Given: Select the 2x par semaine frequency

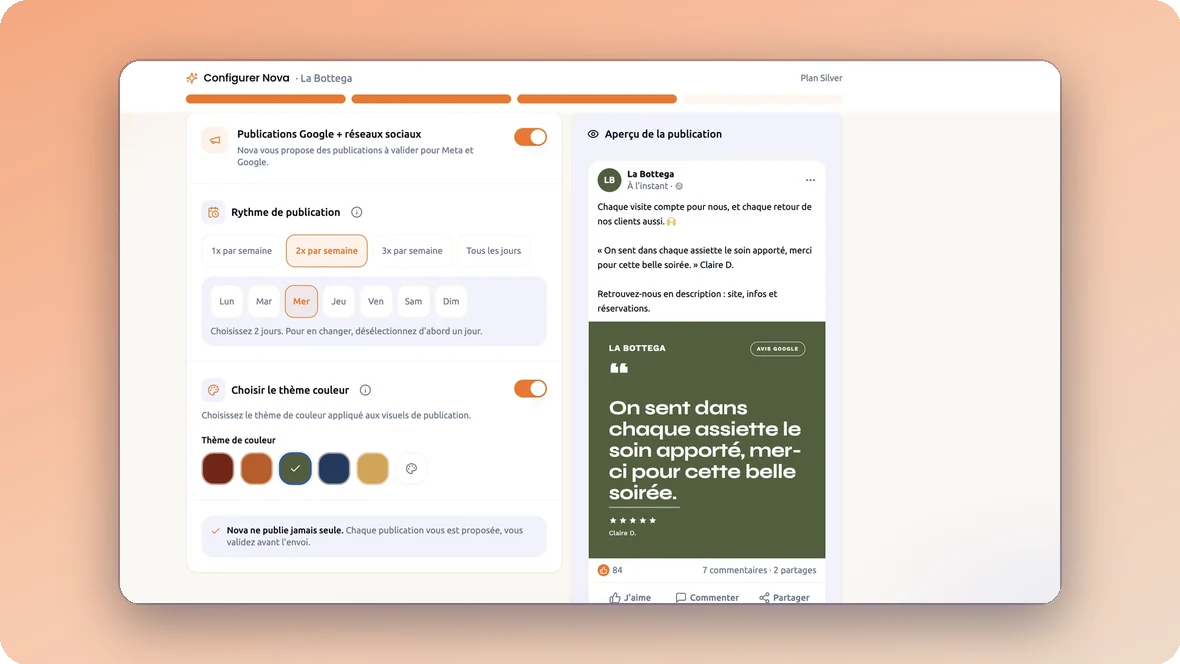Looking at the screenshot, I should coord(327,251).
